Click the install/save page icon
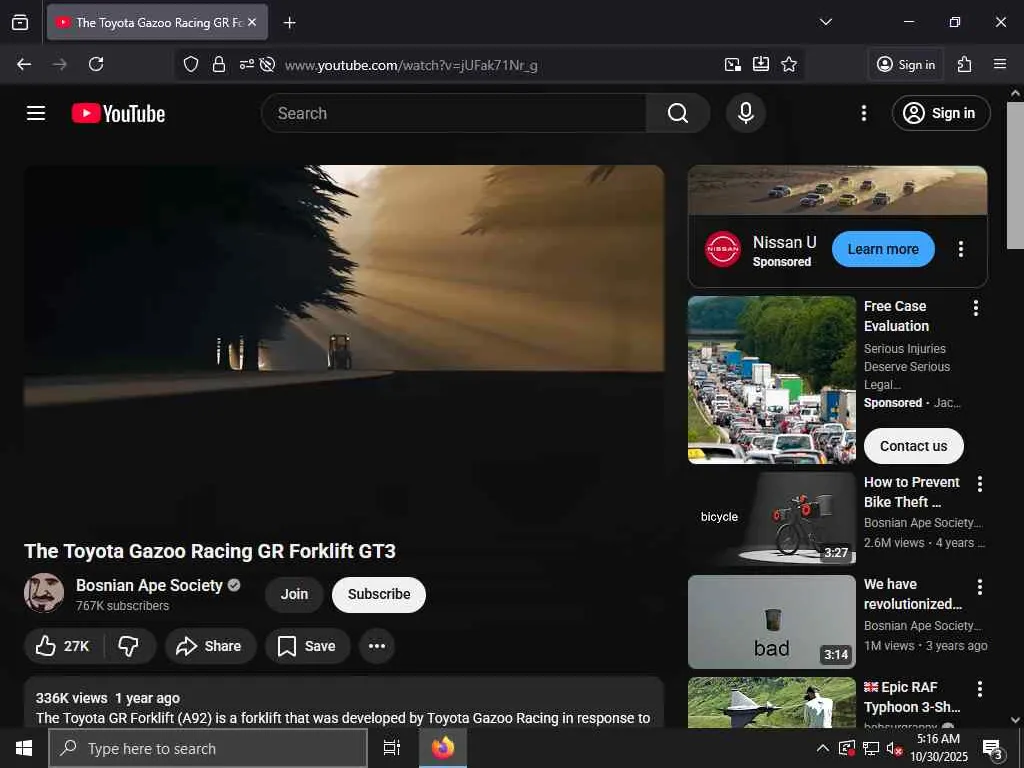 click(761, 65)
